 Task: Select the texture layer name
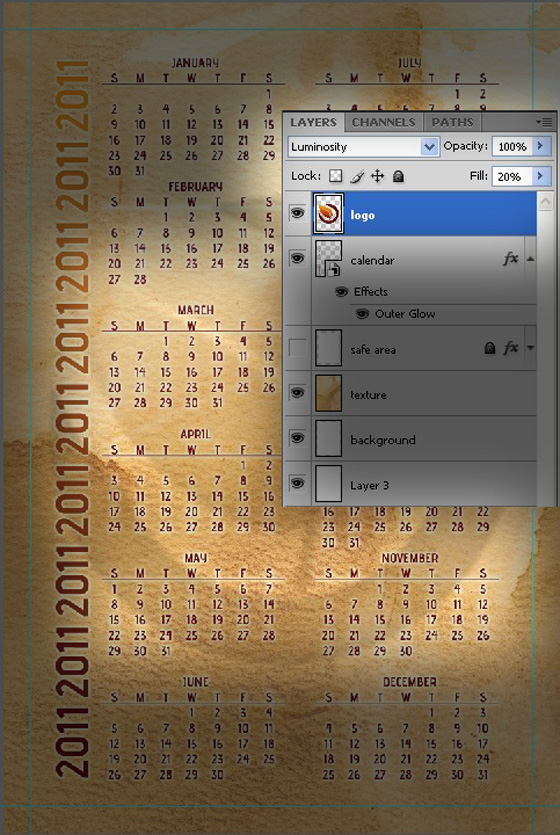click(368, 395)
